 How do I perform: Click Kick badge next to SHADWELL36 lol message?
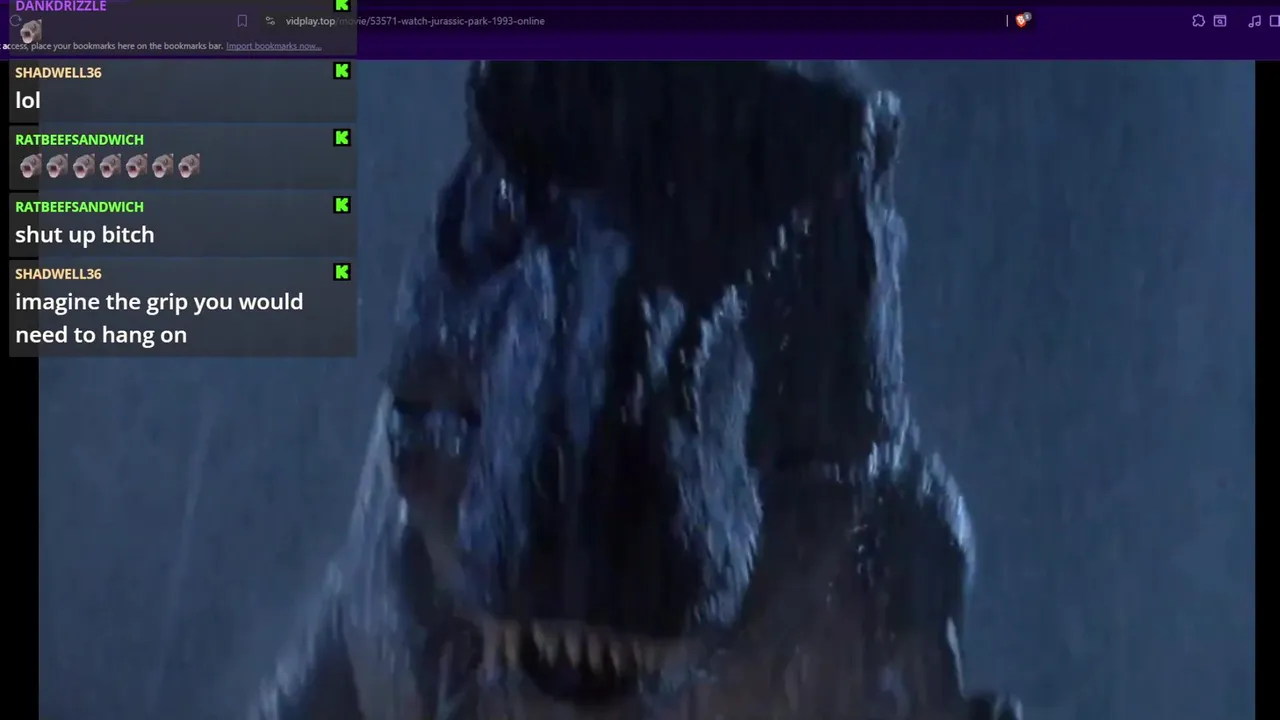pyautogui.click(x=342, y=71)
